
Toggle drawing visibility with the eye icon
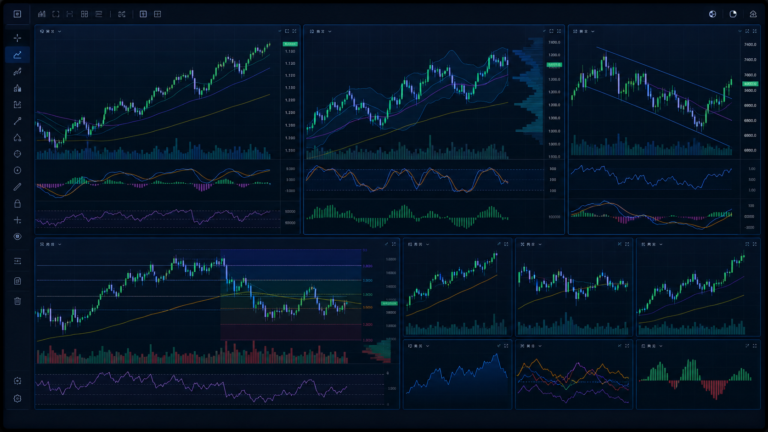coord(18,237)
